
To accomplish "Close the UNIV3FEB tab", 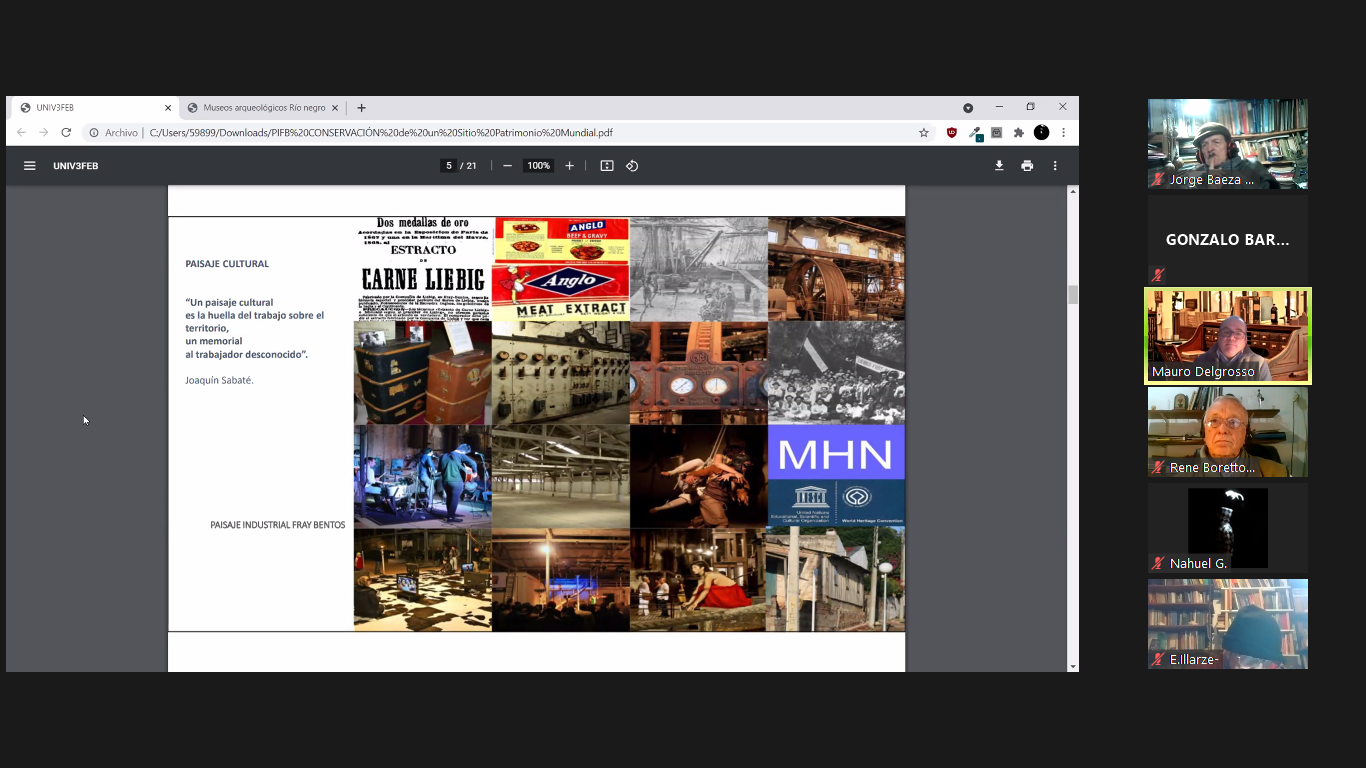I will point(168,108).
